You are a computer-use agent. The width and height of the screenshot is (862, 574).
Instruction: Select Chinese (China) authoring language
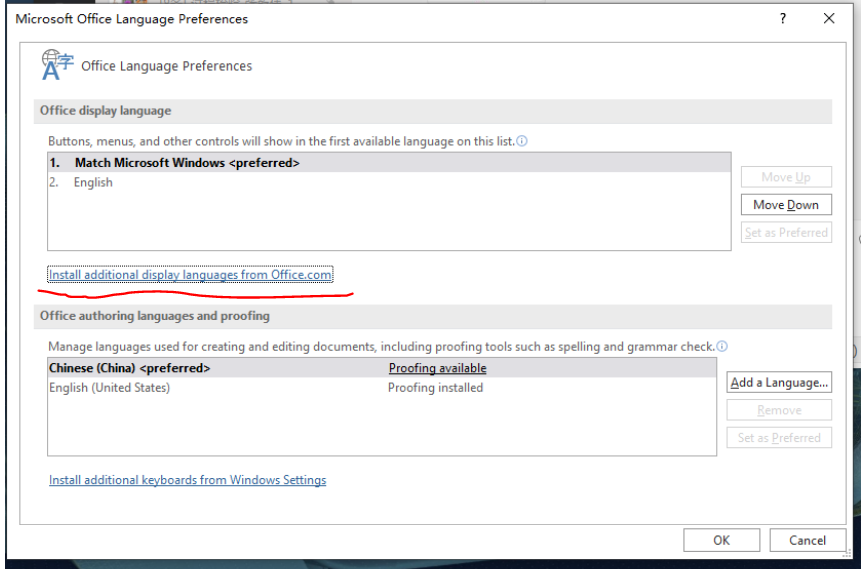pos(130,368)
